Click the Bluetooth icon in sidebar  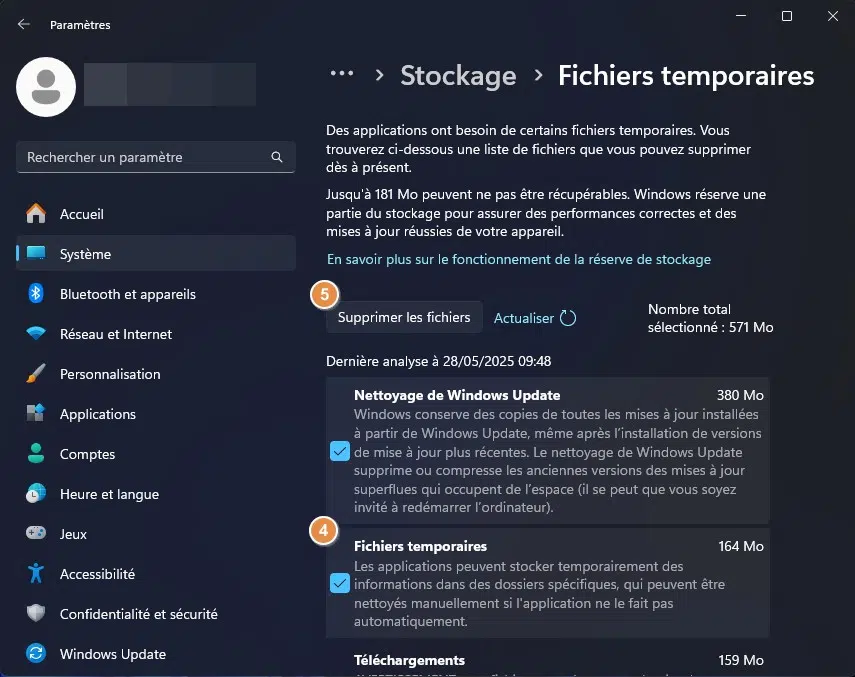click(x=37, y=294)
